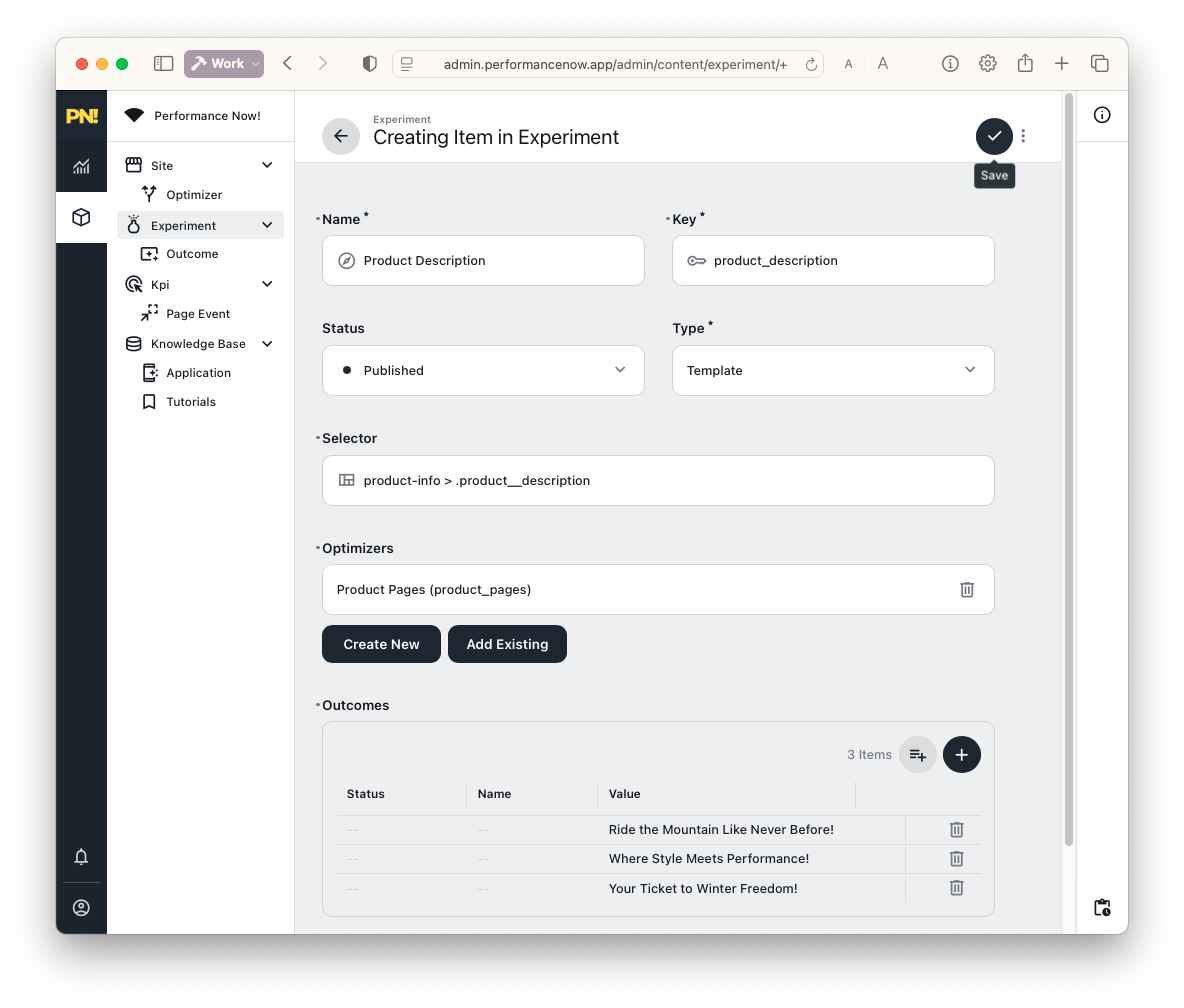
Task: Delete outcome 'Ride the Mountain Like Never Before!'
Action: pos(956,830)
